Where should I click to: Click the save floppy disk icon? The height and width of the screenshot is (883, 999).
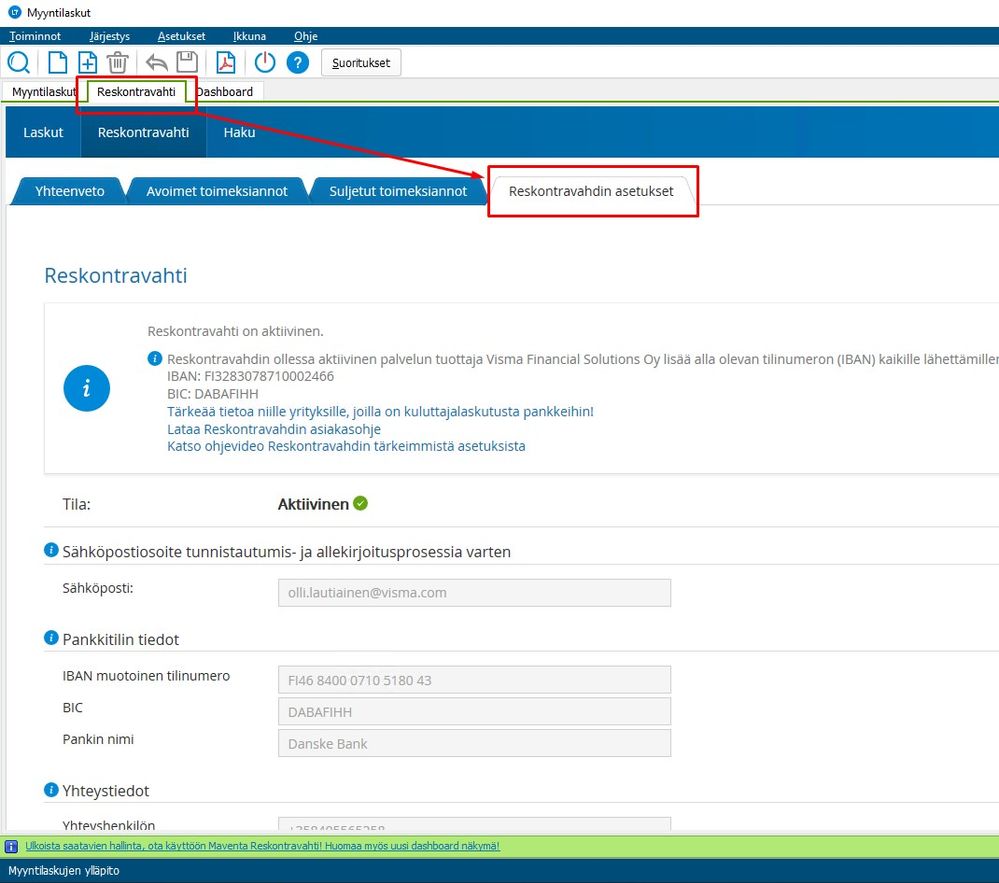pyautogui.click(x=187, y=62)
